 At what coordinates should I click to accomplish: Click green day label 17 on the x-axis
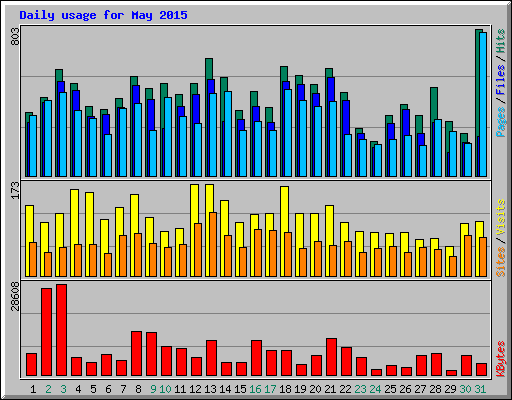coord(270,389)
